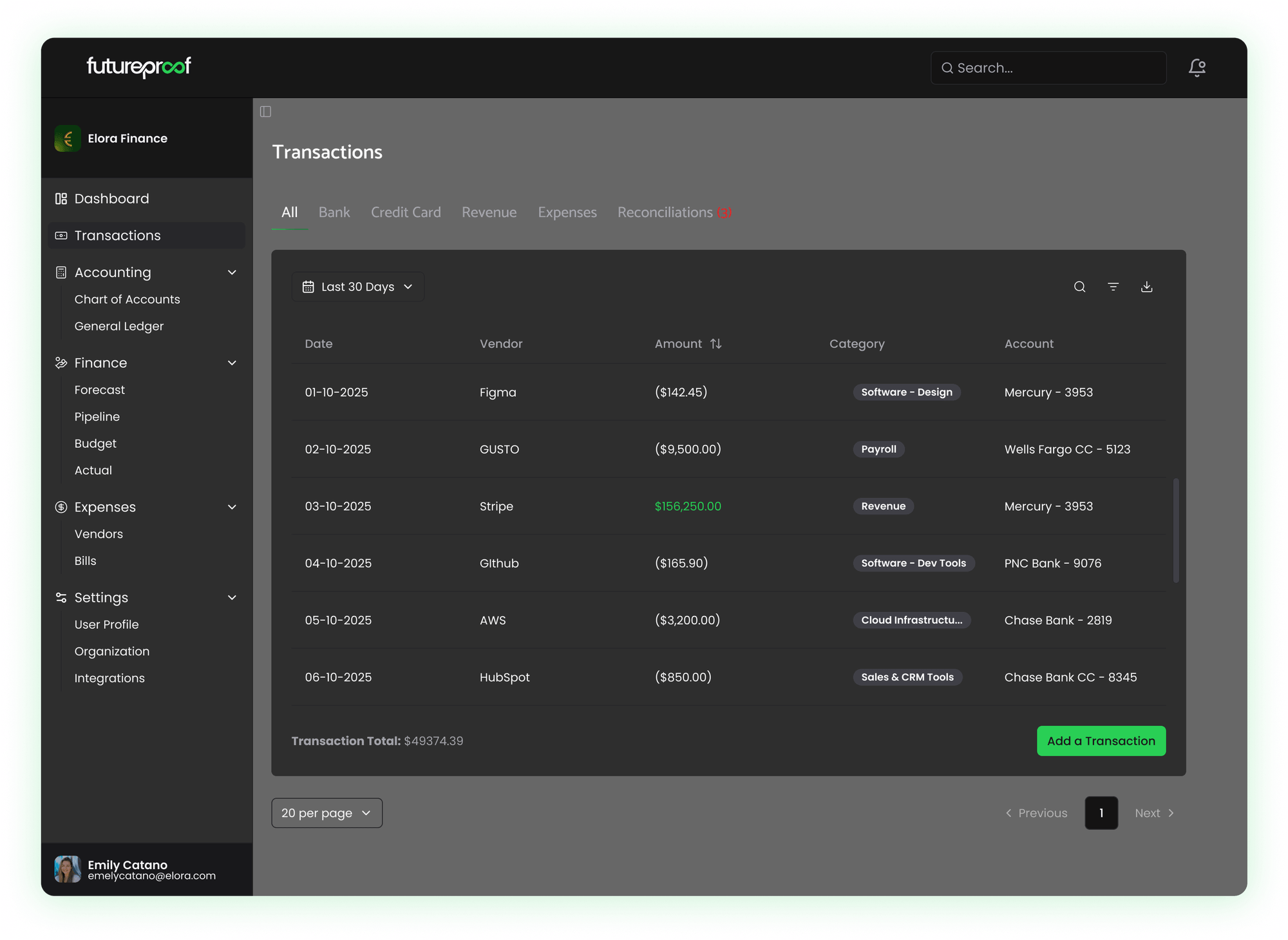
Task: Click the table vertical scrollbar
Action: click(x=1176, y=530)
